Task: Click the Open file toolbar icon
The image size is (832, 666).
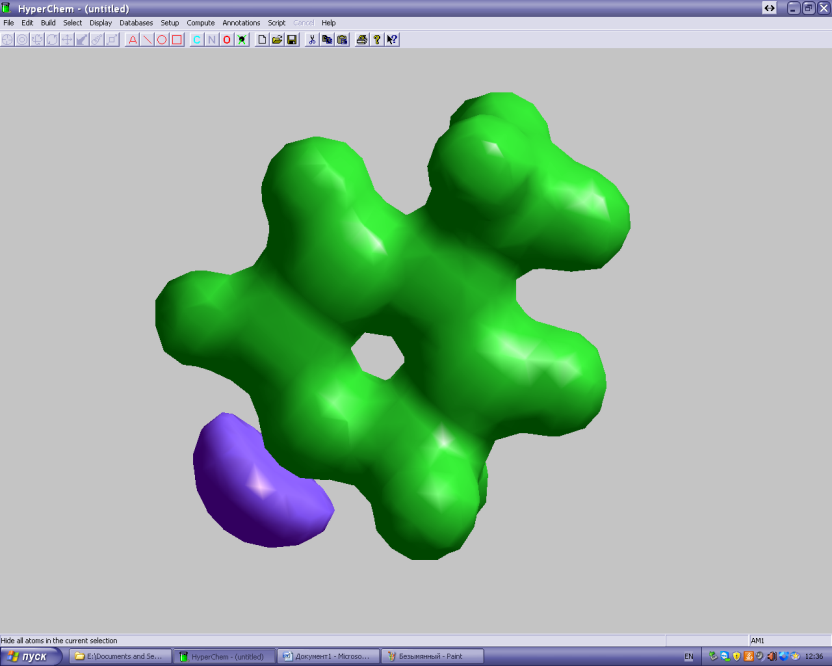Action: 277,40
